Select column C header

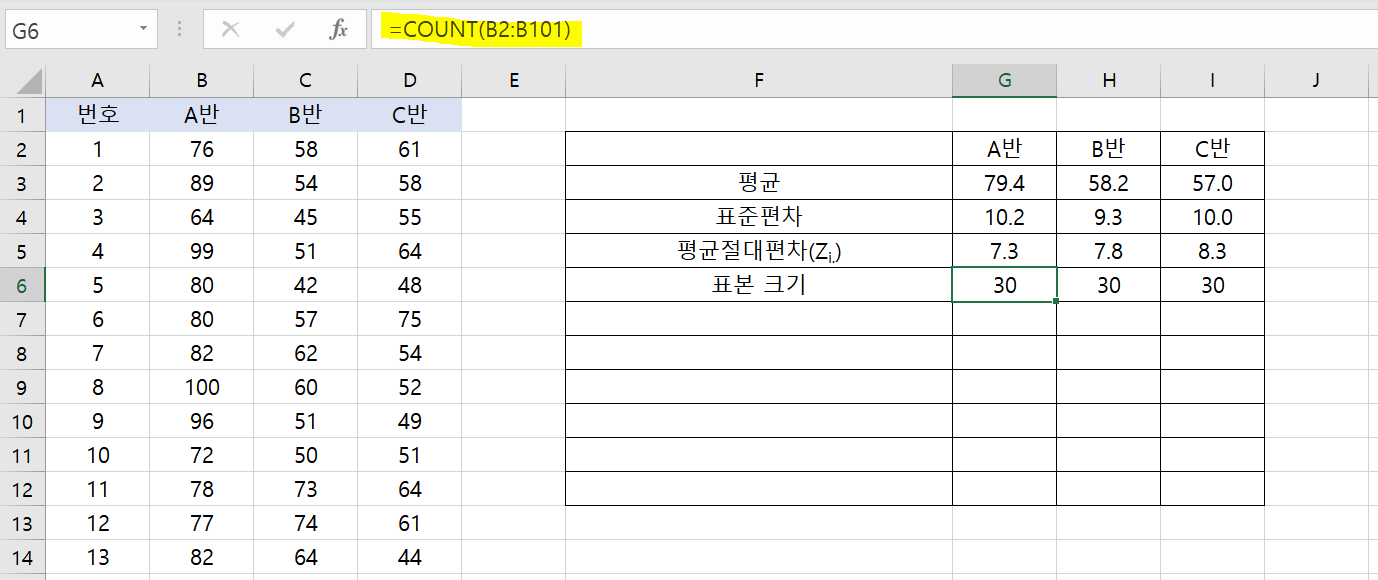pos(306,81)
